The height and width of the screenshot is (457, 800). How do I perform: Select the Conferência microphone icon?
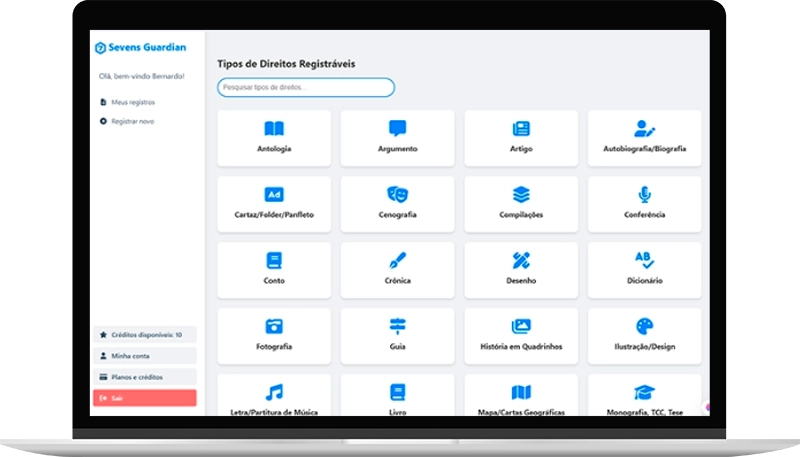coord(645,195)
